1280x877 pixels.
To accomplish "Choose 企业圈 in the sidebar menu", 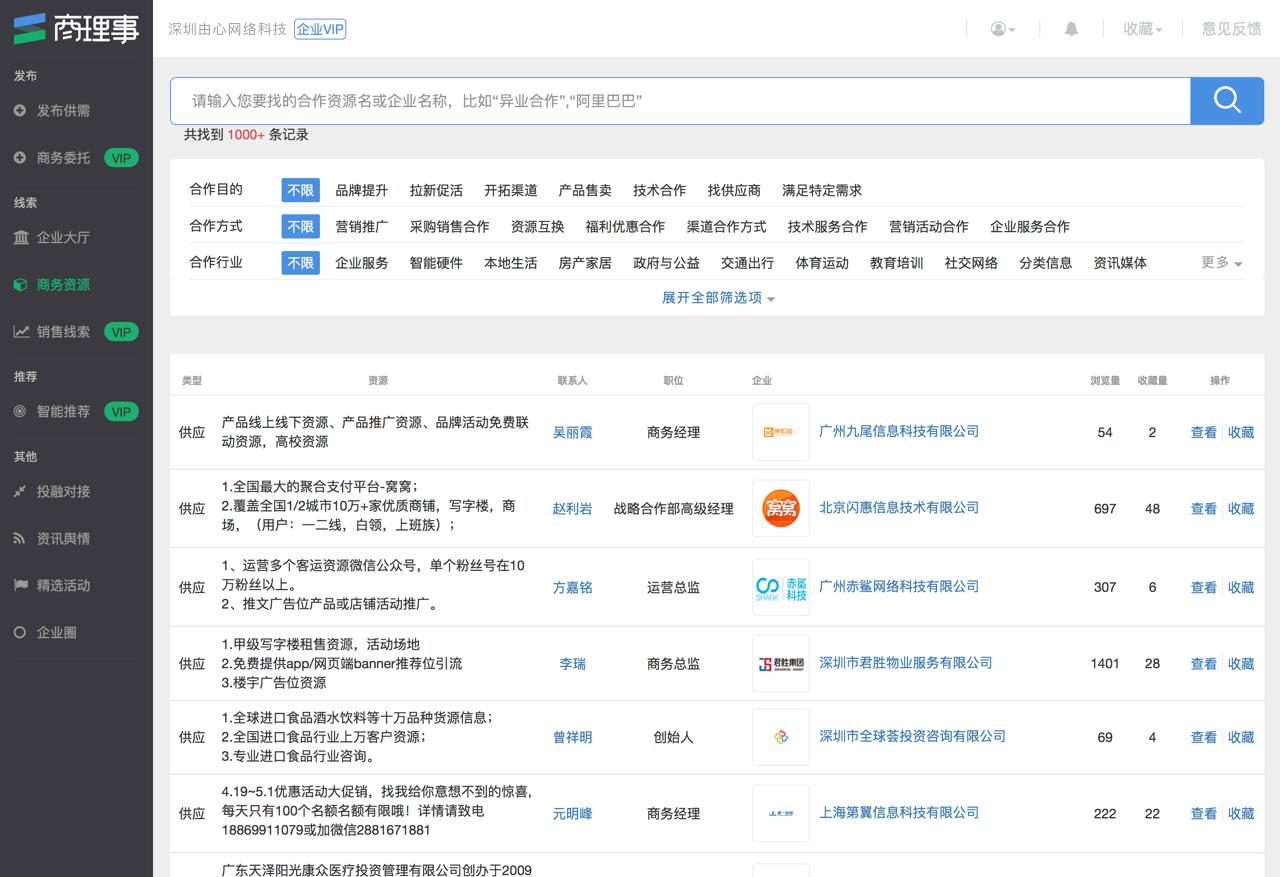I will 56,632.
